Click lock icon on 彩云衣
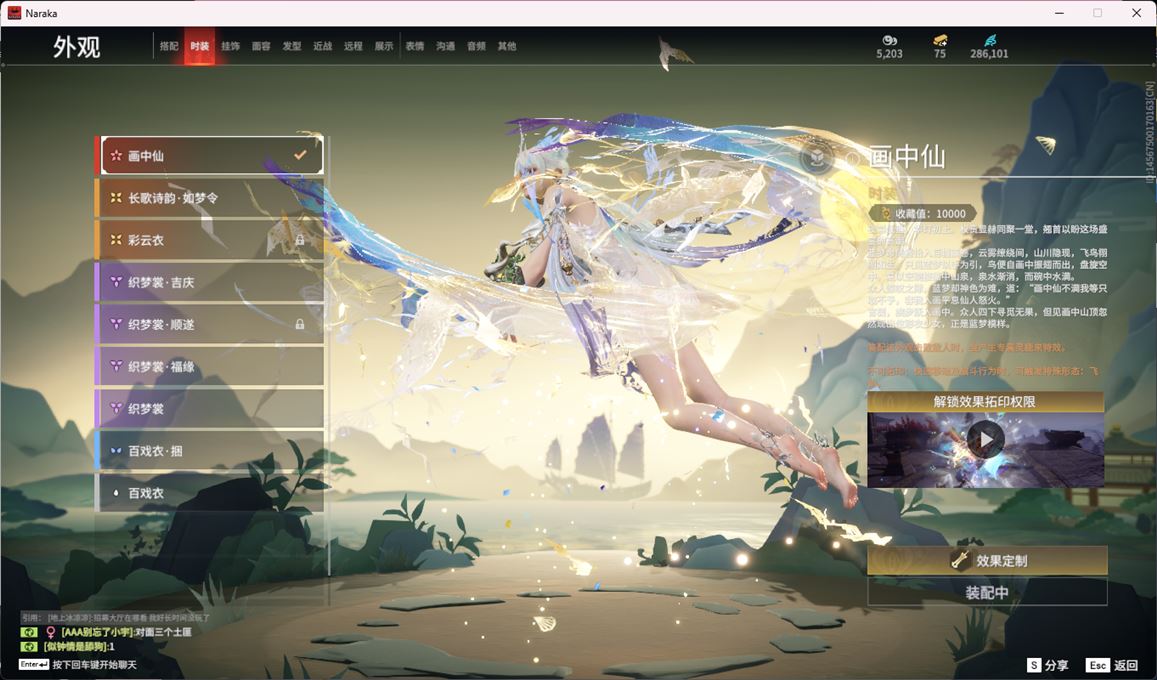Viewport: 1157px width, 680px height. 300,240
